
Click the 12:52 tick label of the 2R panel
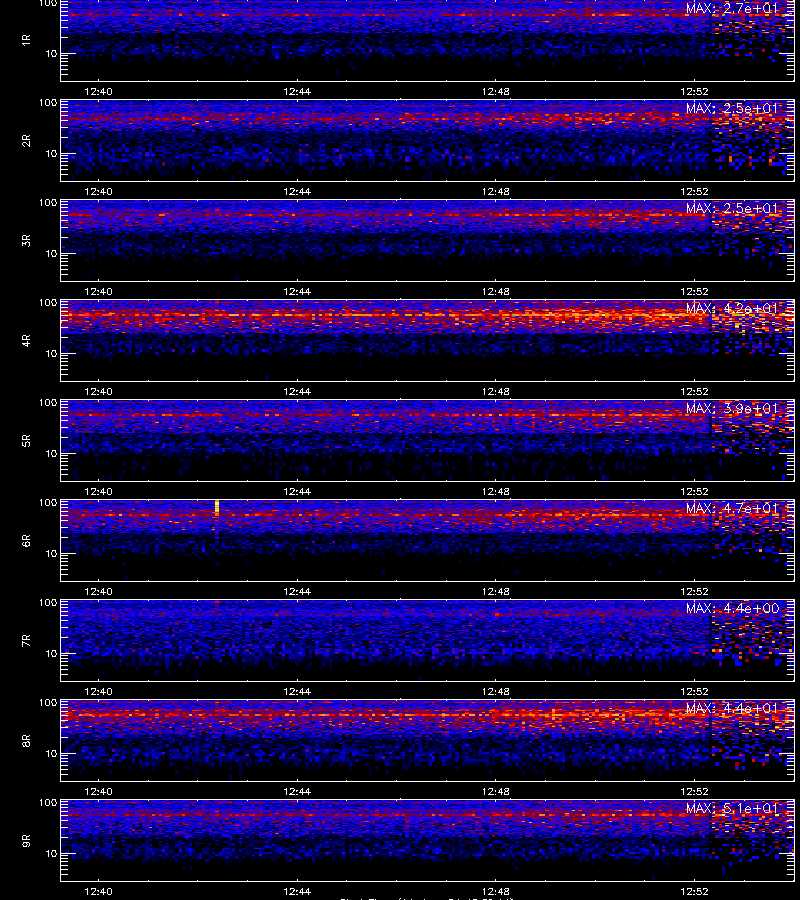[694, 192]
